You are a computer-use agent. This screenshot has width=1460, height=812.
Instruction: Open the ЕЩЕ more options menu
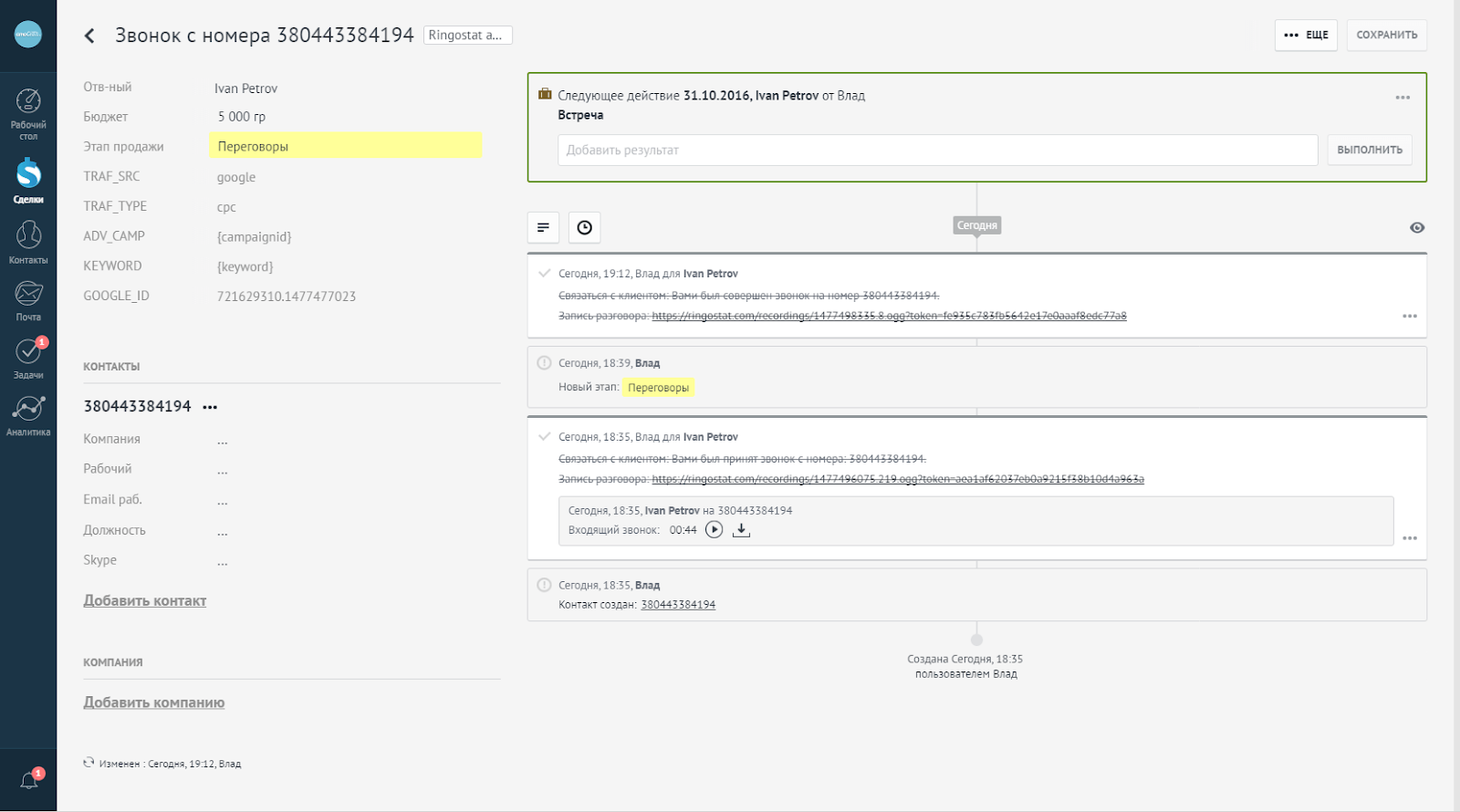(1306, 35)
